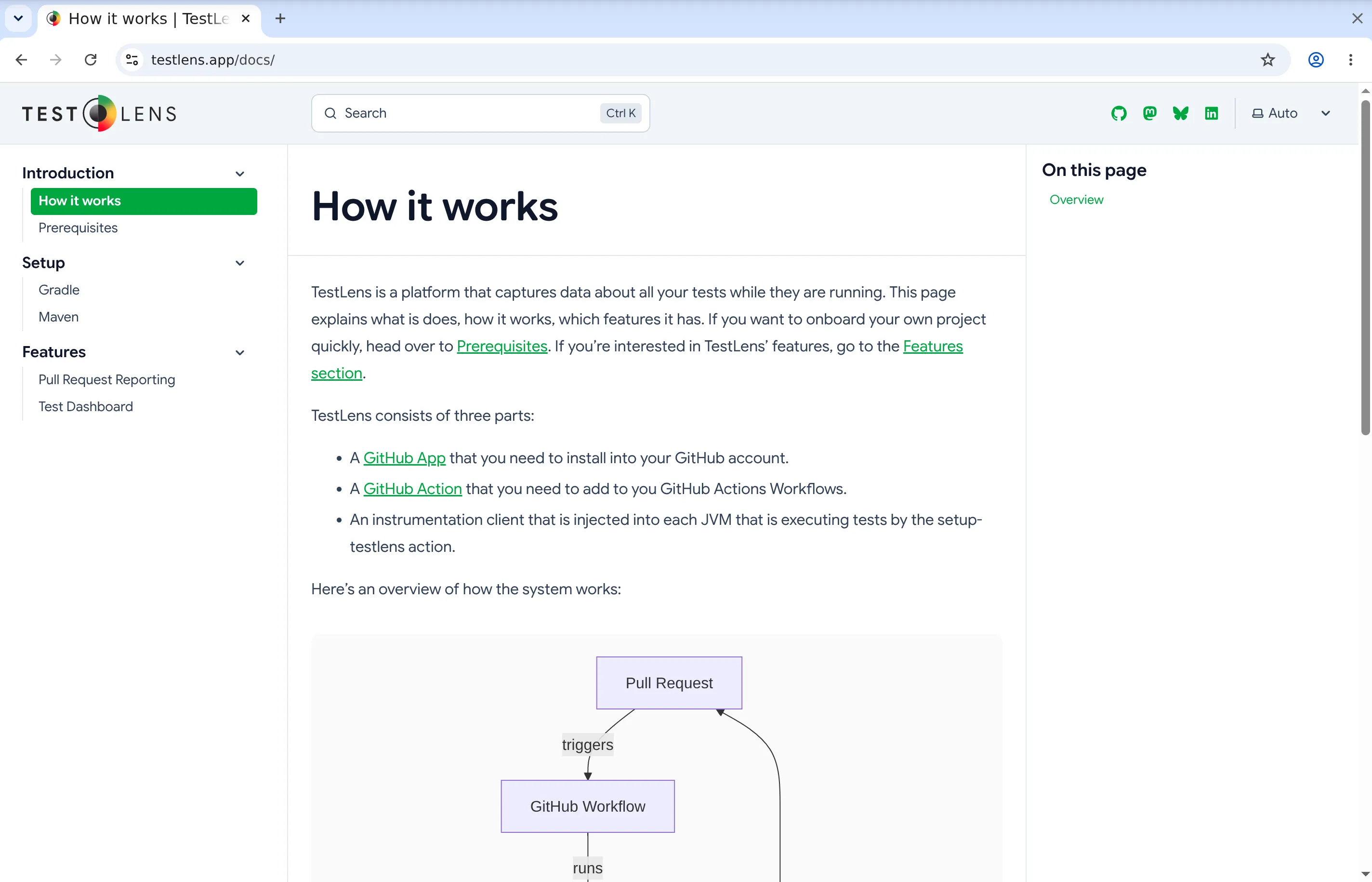Open the GitHub Action link

pyautogui.click(x=412, y=489)
